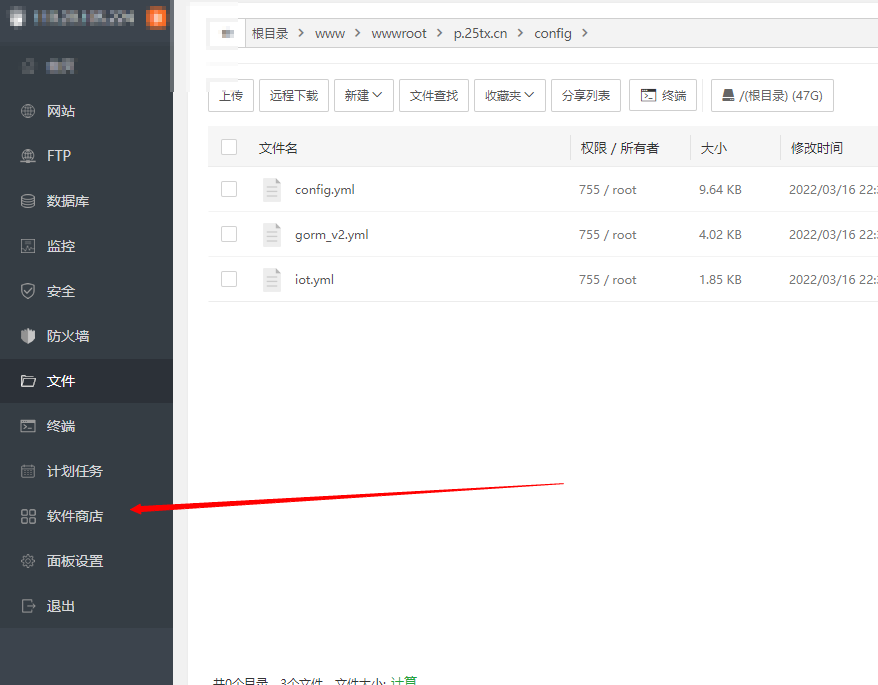This screenshot has height=685, width=878.
Task: Check the box for iot.yml
Action: tap(229, 279)
